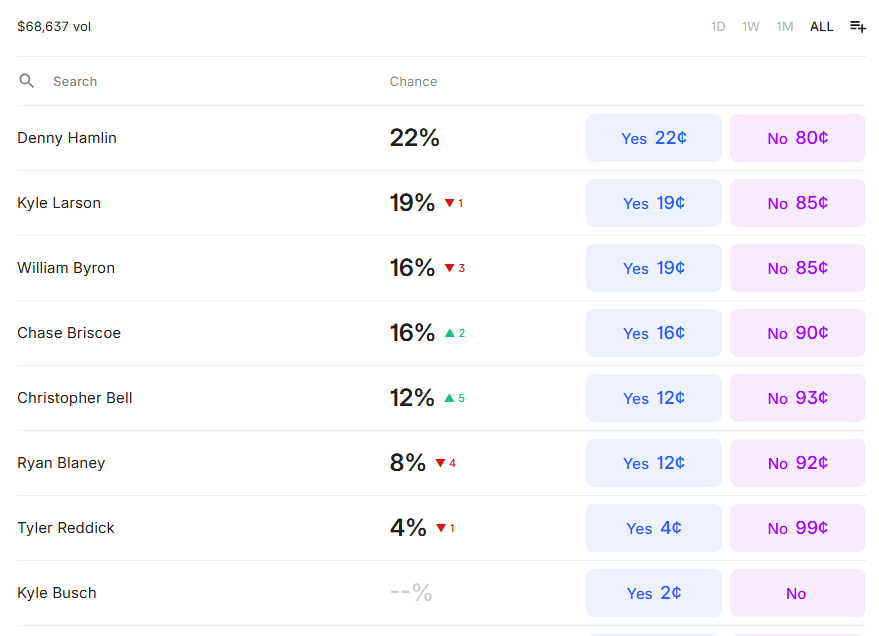Buy No 92¢ for Ryan Blaney
879x636 pixels.
tap(797, 463)
